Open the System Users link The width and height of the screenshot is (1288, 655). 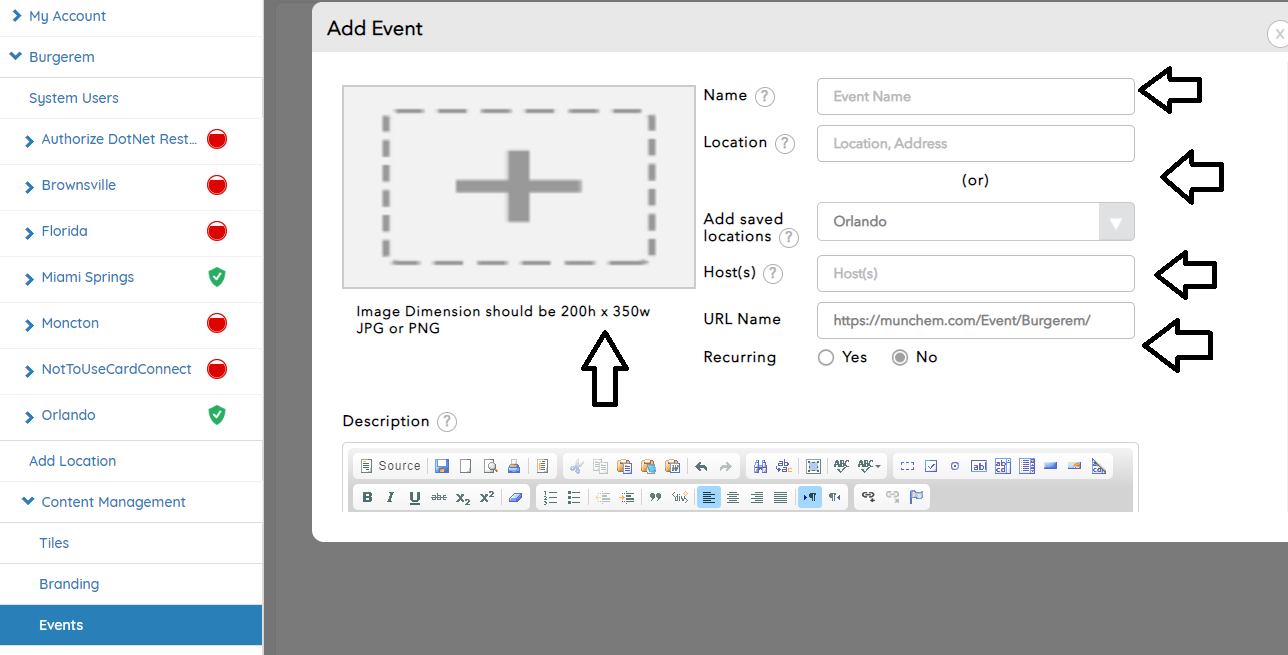[x=73, y=98]
